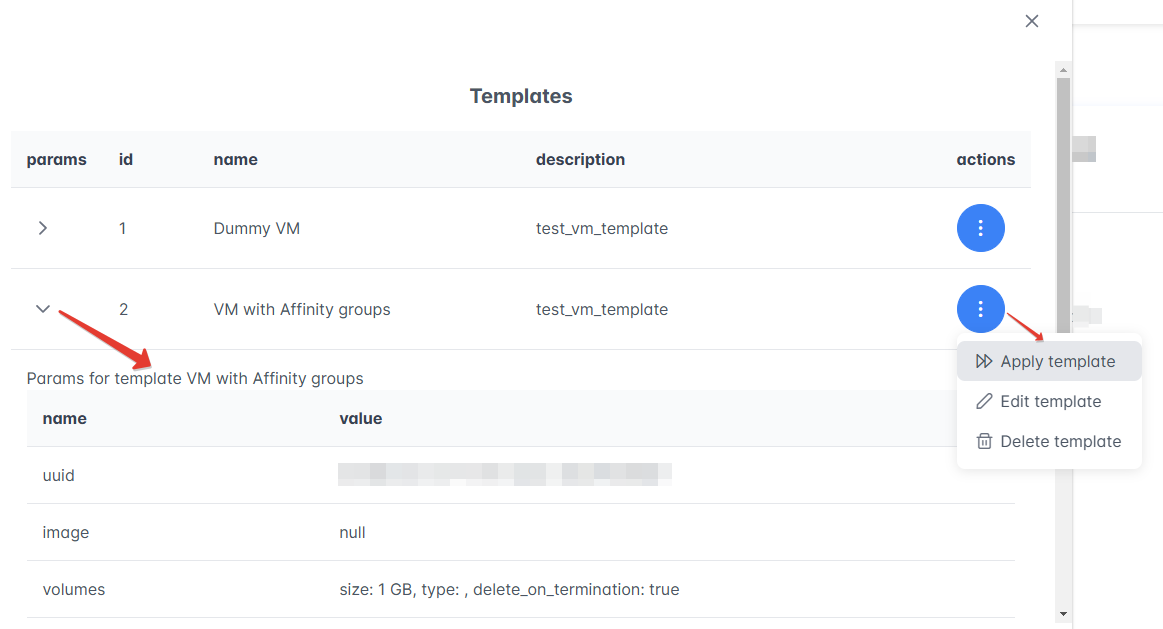Choose Edit template from menu
Screen dimensions: 1163x629
tap(1050, 402)
